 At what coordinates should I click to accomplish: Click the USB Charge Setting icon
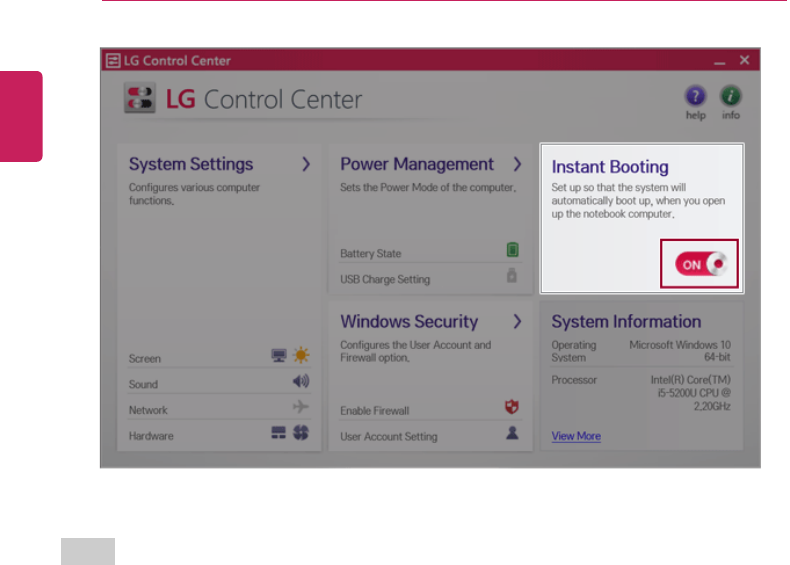[x=512, y=275]
